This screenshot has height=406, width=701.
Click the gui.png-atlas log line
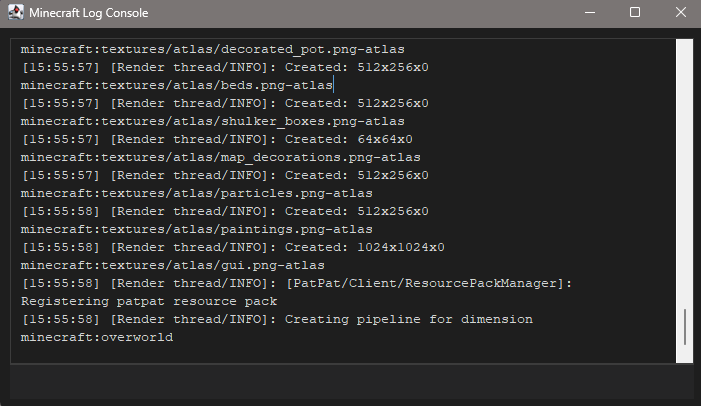(173, 265)
